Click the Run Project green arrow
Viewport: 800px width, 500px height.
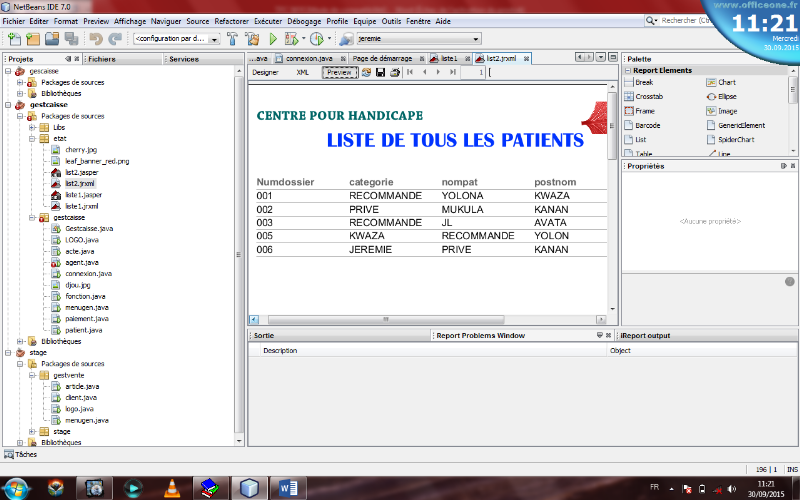coord(273,39)
